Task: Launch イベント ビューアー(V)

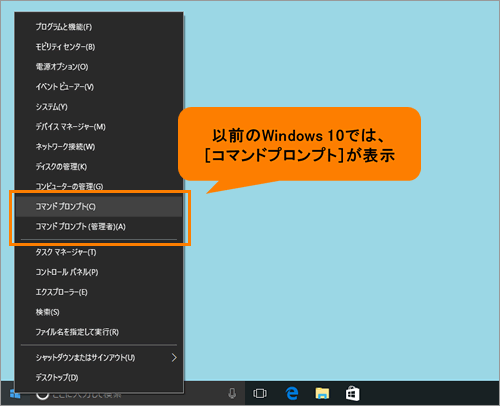Action: pyautogui.click(x=99, y=87)
